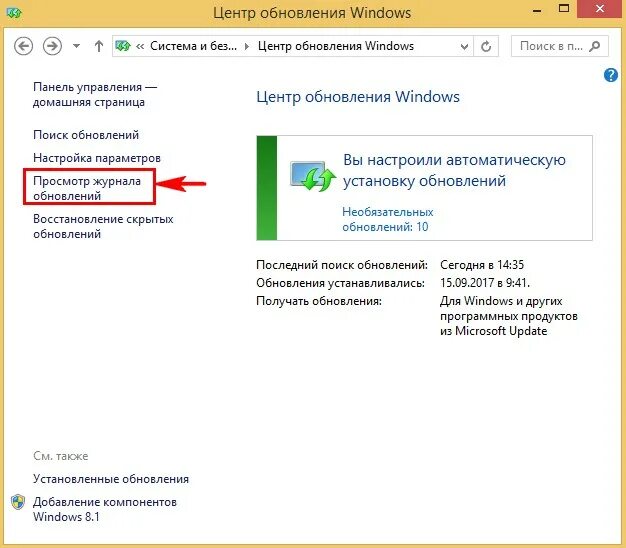The image size is (626, 548).
Task: Click the Forward navigation arrow
Action: coord(52,46)
